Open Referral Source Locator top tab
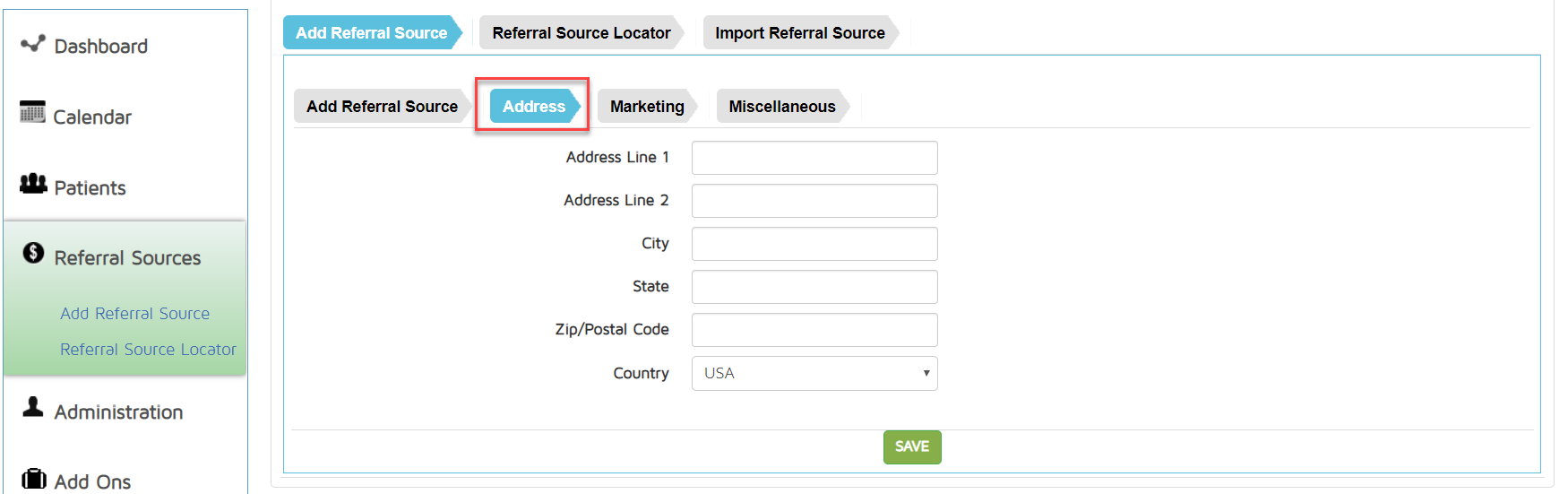The image size is (1568, 494). [581, 33]
